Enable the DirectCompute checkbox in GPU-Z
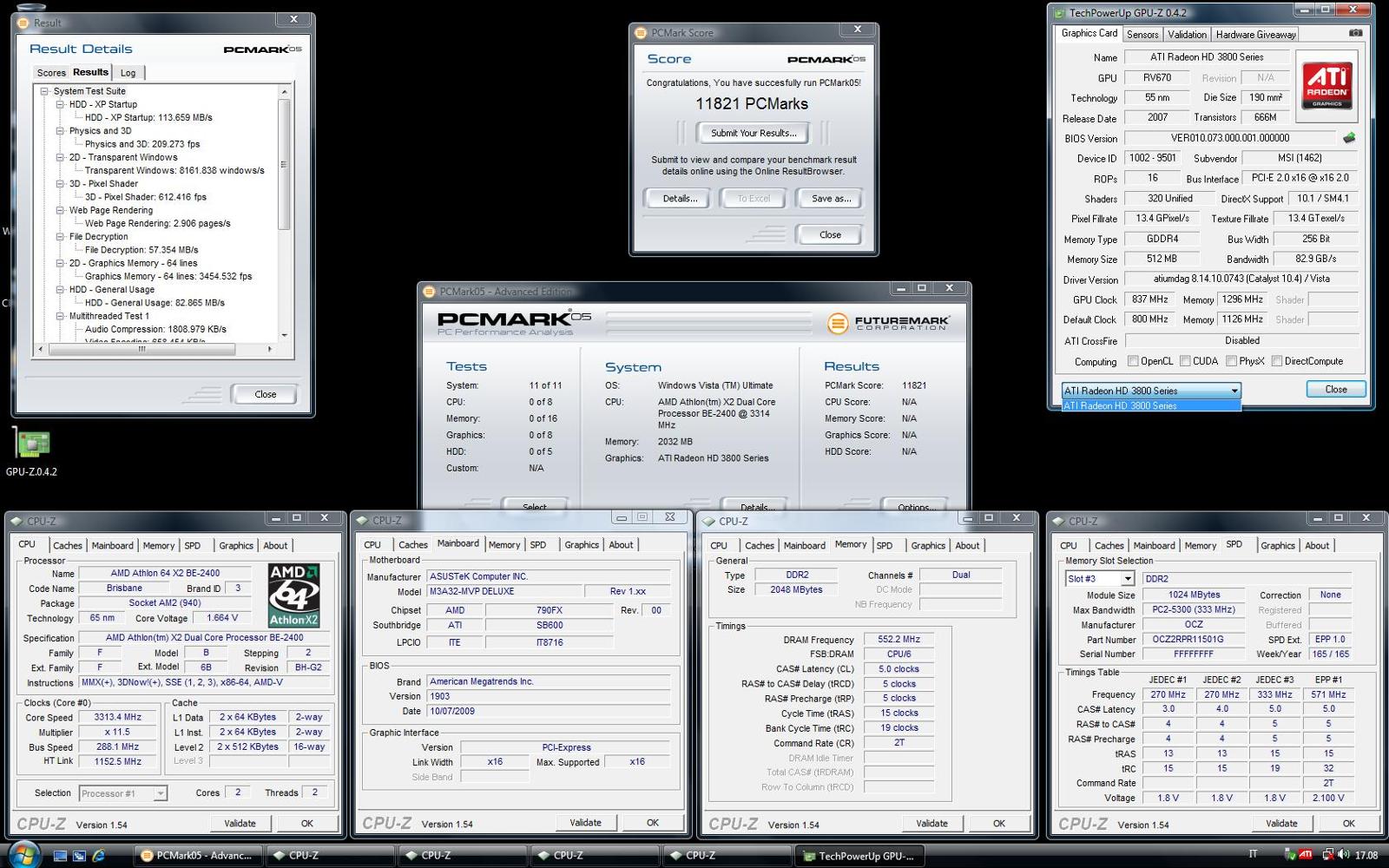1389x868 pixels. point(1277,361)
